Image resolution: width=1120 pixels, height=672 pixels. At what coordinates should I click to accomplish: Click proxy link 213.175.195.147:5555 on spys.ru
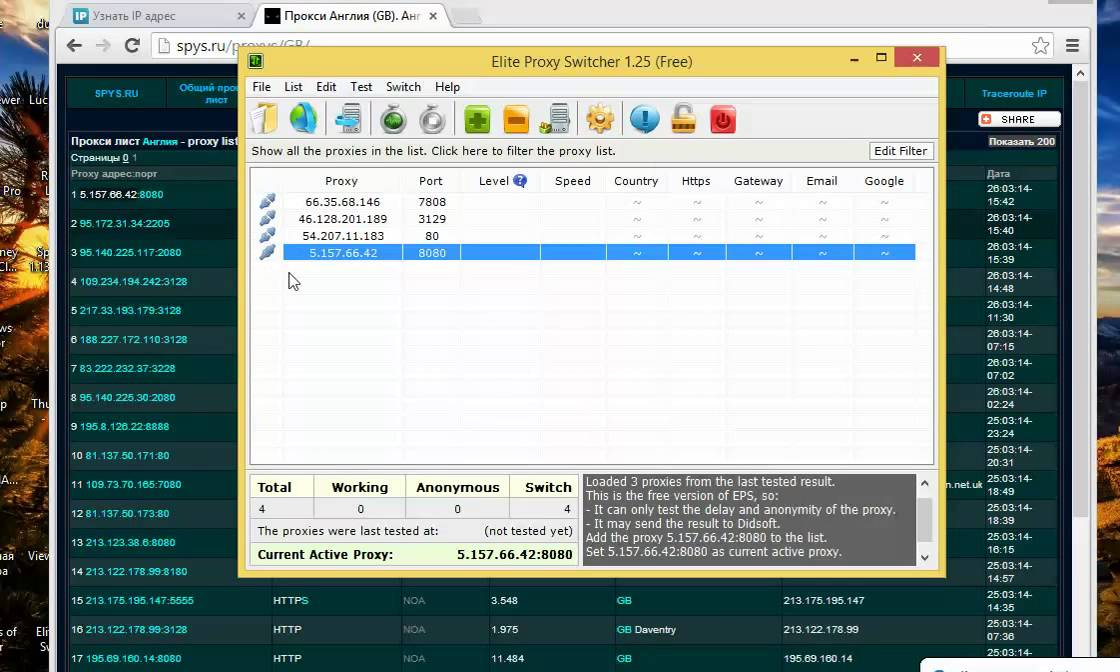[x=139, y=601]
